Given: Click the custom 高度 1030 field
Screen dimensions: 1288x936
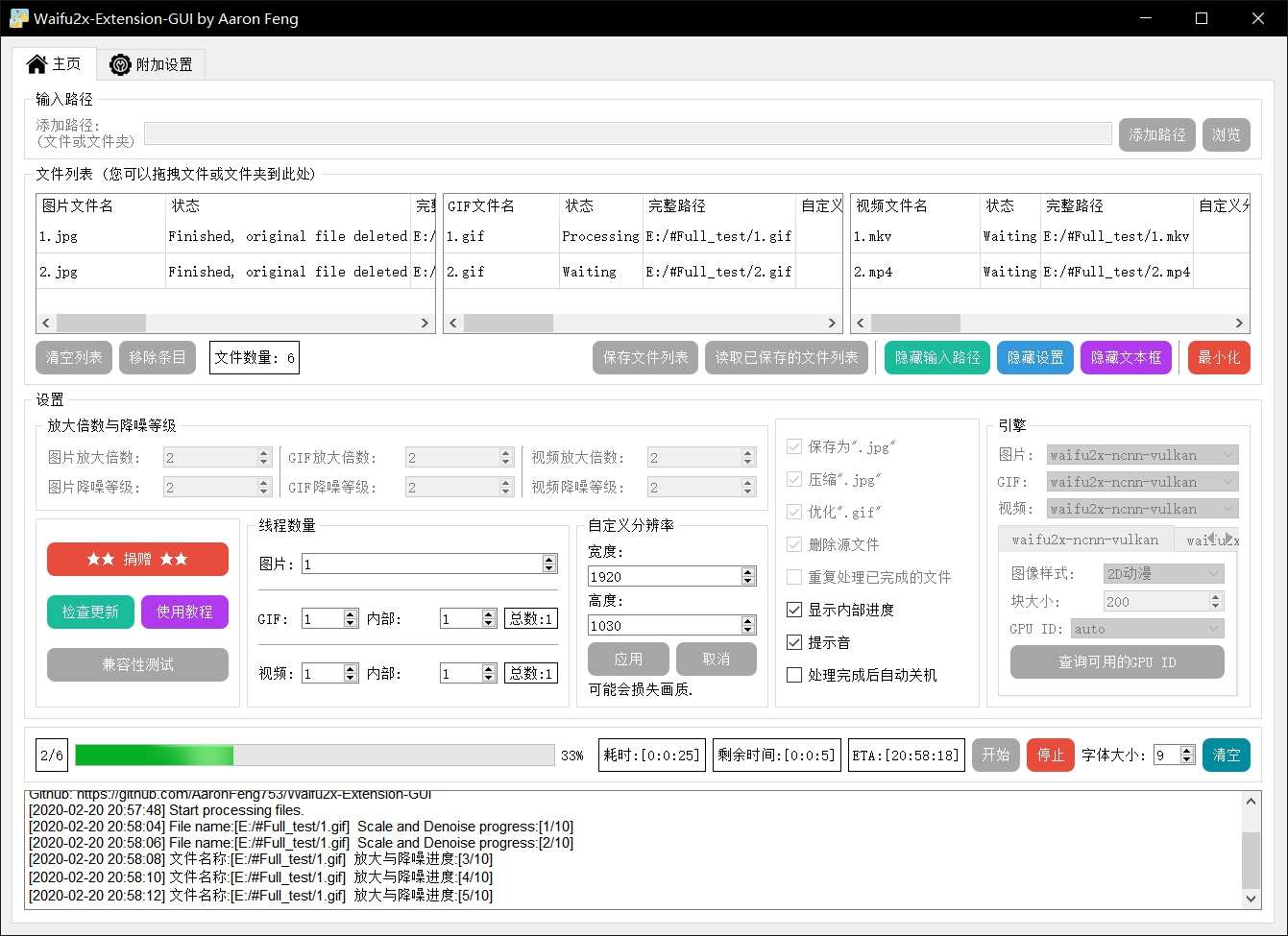Looking at the screenshot, I should pos(672,625).
